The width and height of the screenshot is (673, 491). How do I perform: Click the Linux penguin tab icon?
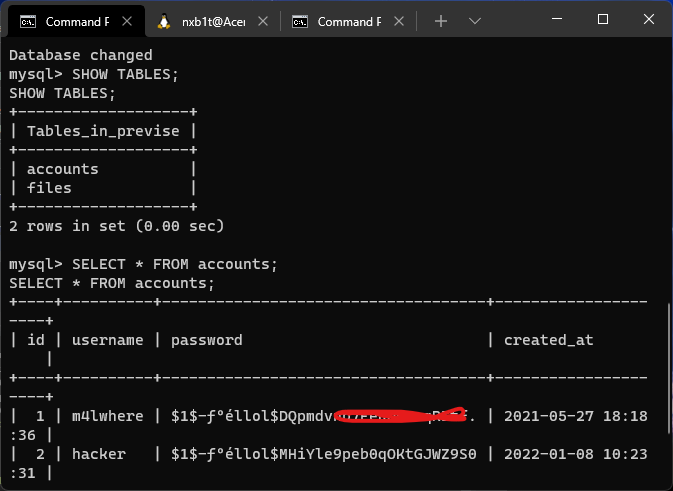[164, 21]
